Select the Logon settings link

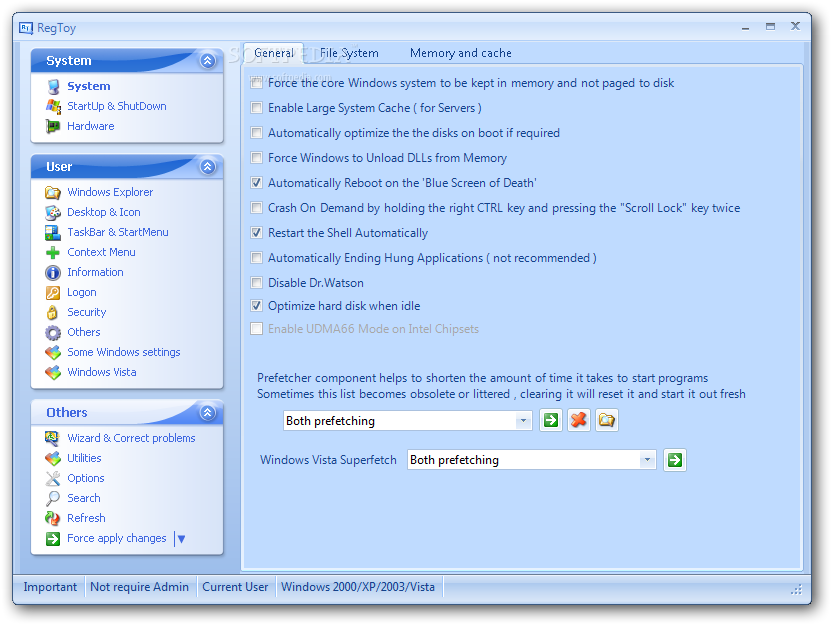82,292
